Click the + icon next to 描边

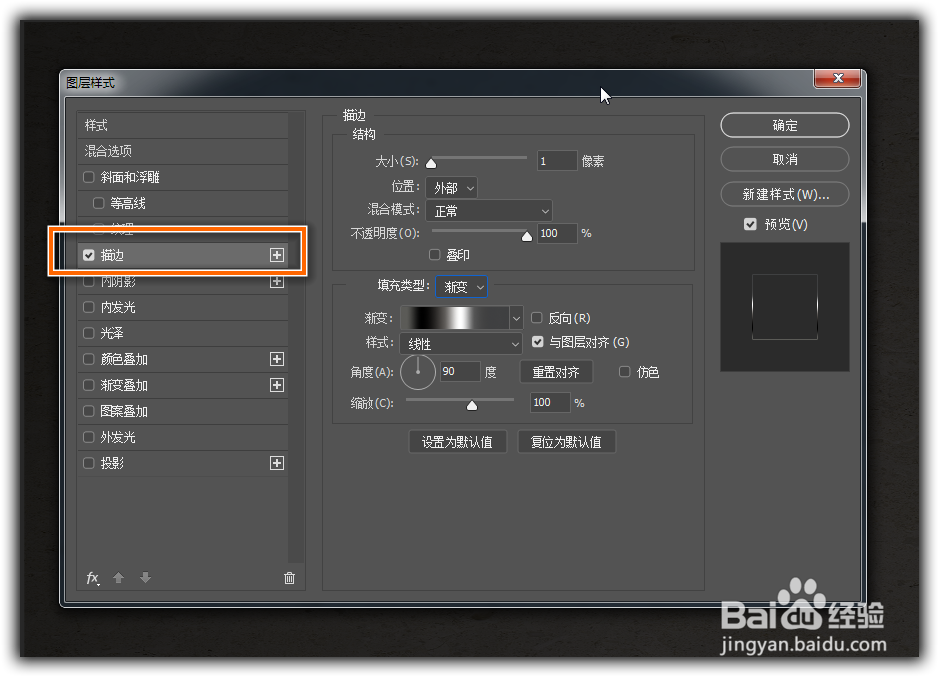[x=277, y=255]
